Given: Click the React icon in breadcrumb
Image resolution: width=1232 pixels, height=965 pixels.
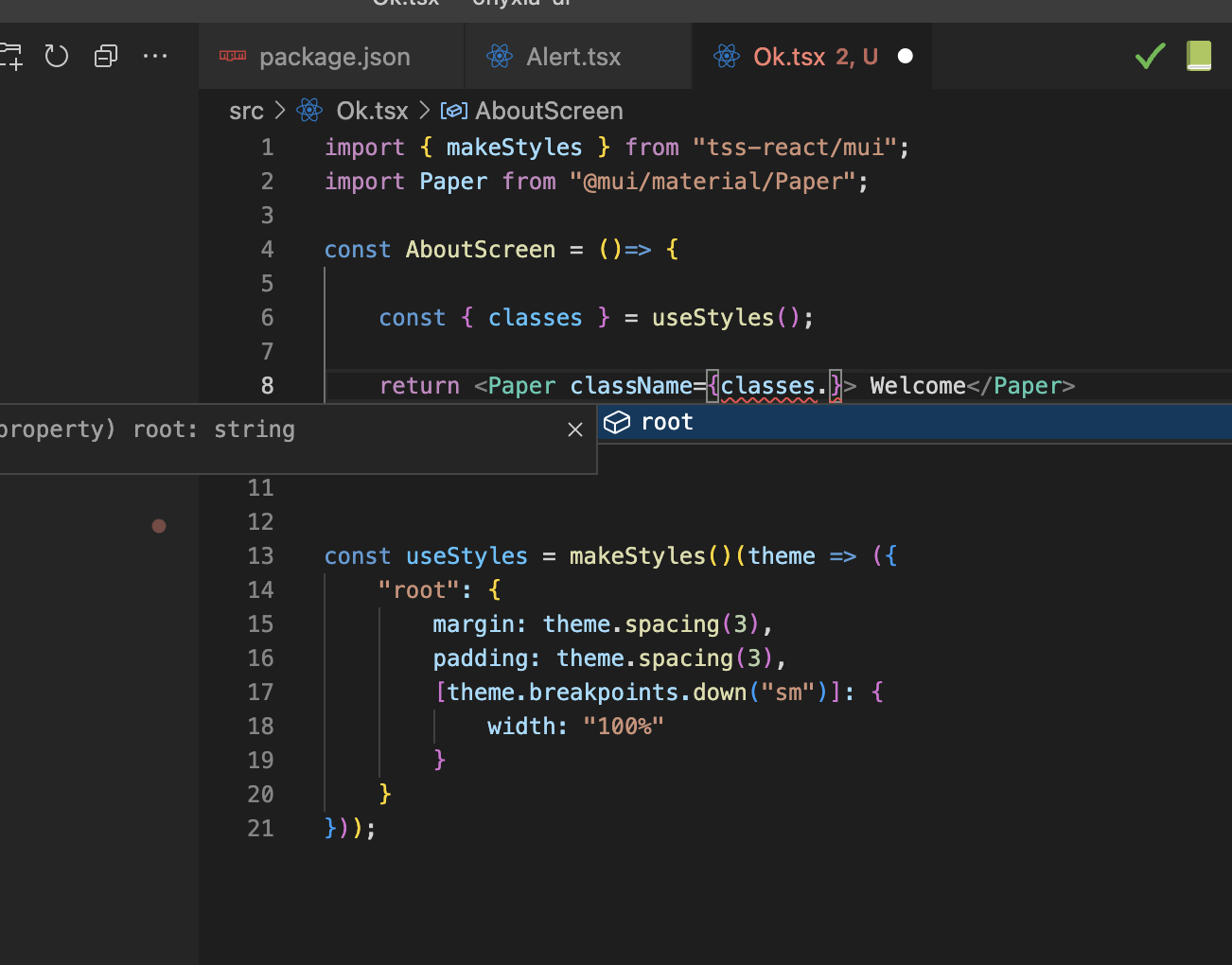Looking at the screenshot, I should [309, 111].
